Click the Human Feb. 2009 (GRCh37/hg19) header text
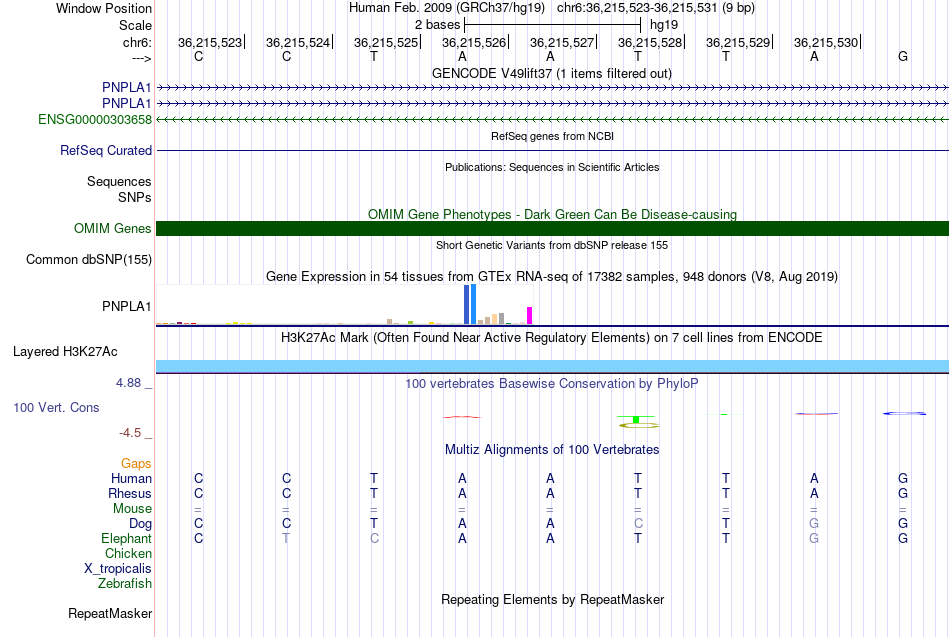 point(447,8)
